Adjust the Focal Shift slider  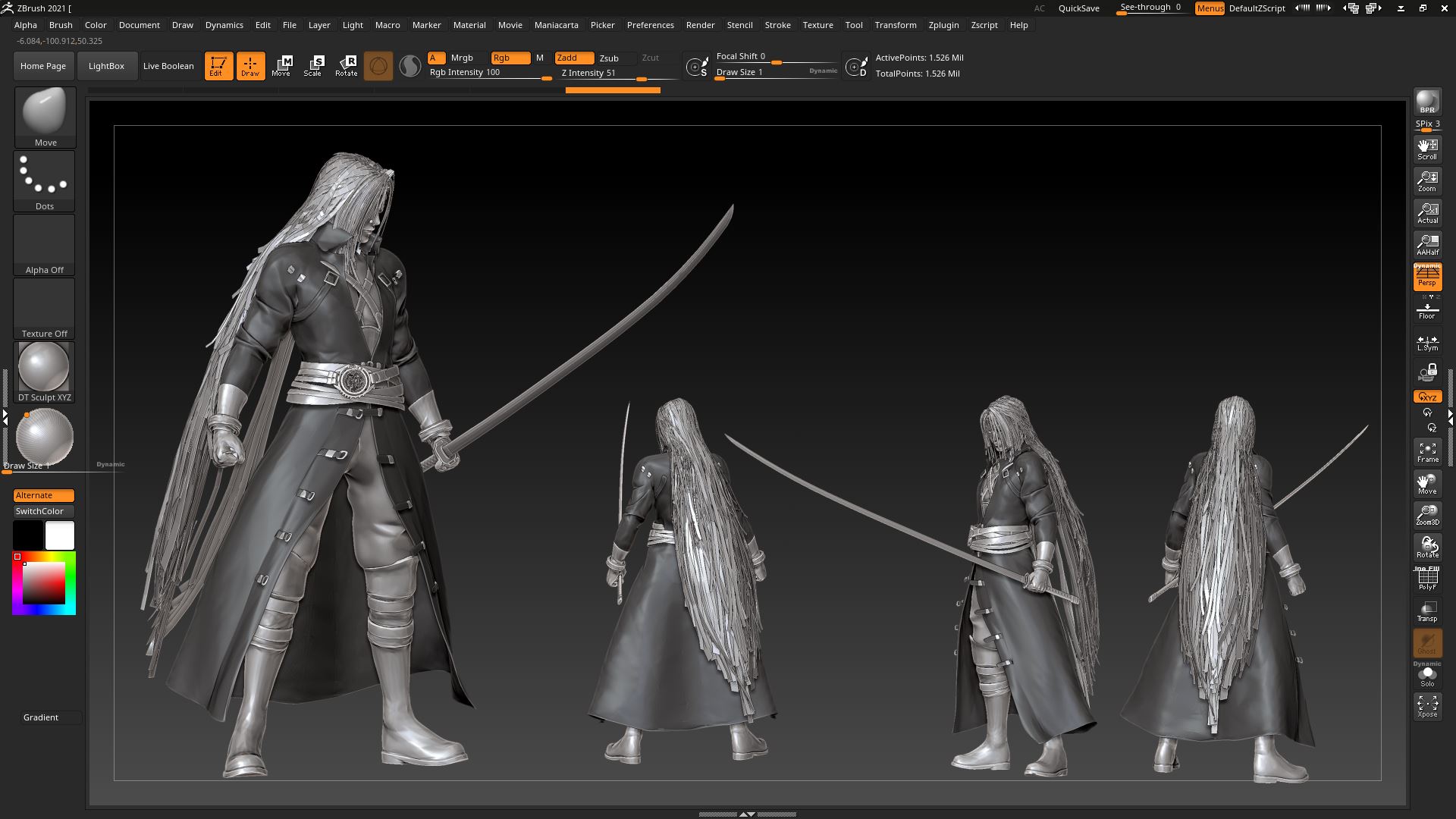click(776, 57)
